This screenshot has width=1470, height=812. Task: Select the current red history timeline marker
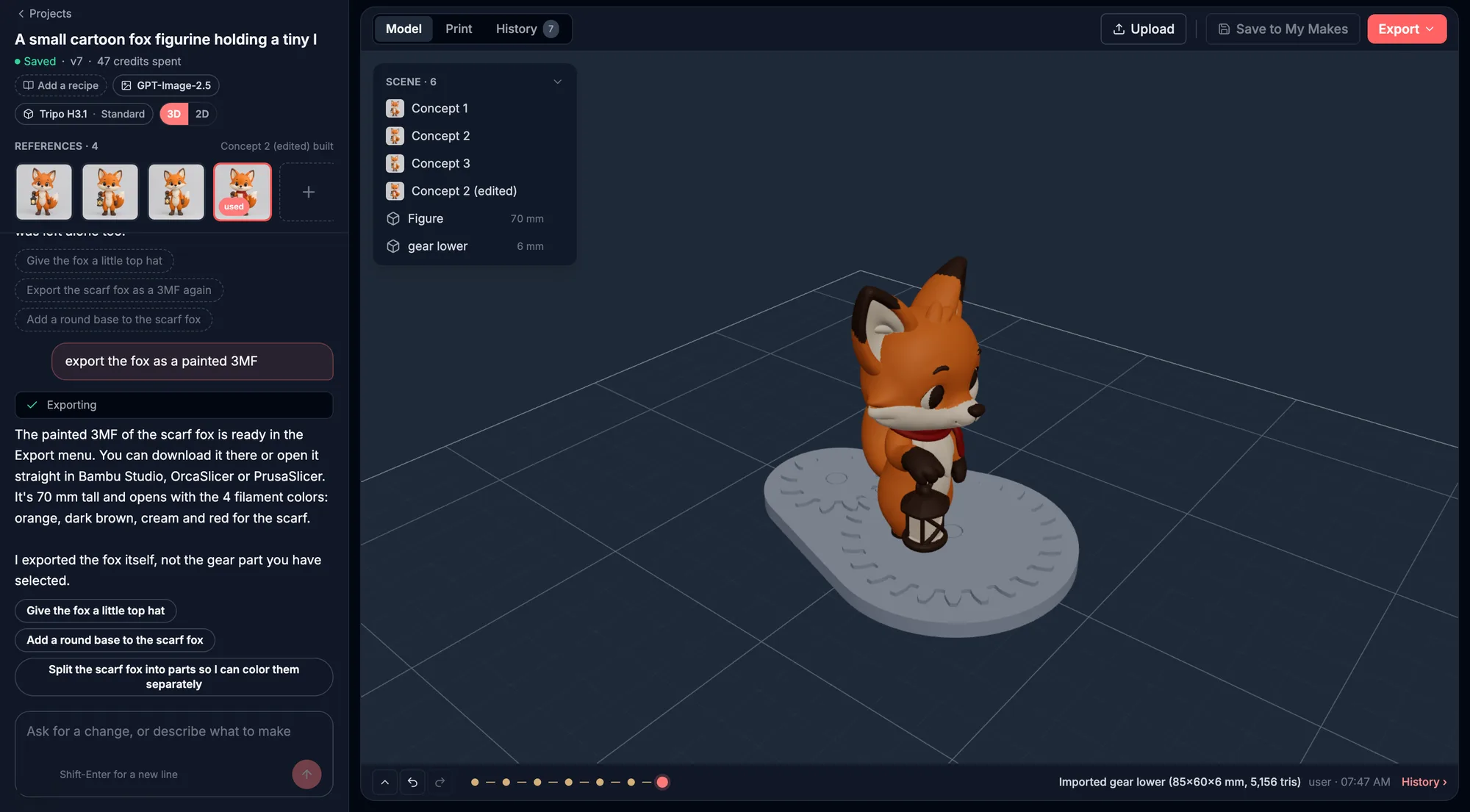(x=662, y=782)
